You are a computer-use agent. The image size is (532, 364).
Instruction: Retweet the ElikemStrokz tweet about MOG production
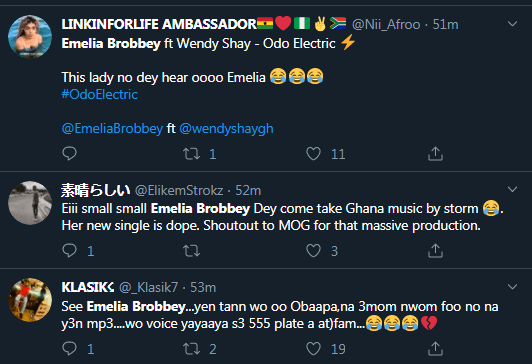[x=191, y=251]
